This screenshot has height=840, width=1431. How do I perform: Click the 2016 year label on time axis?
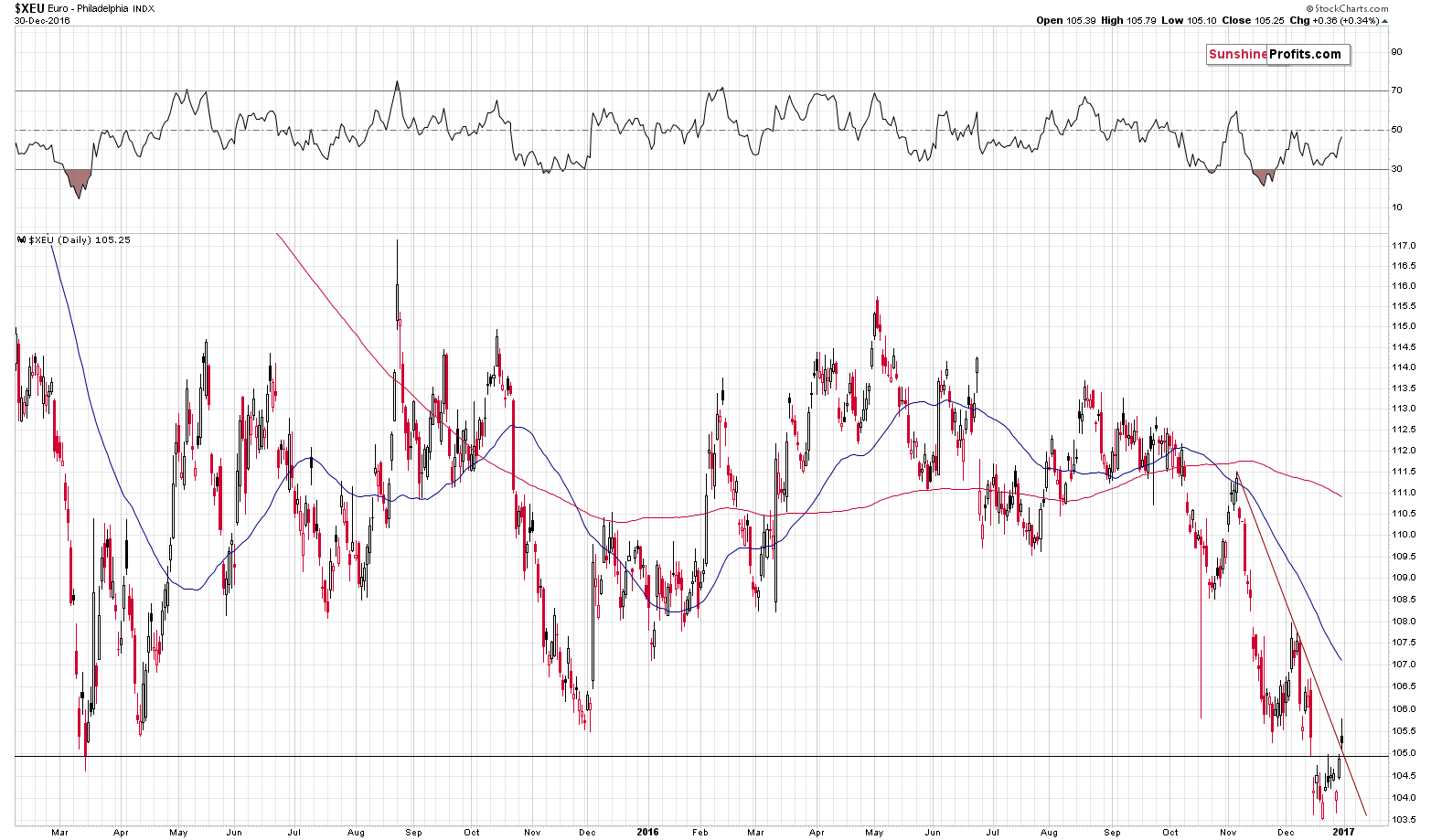pyautogui.click(x=647, y=833)
